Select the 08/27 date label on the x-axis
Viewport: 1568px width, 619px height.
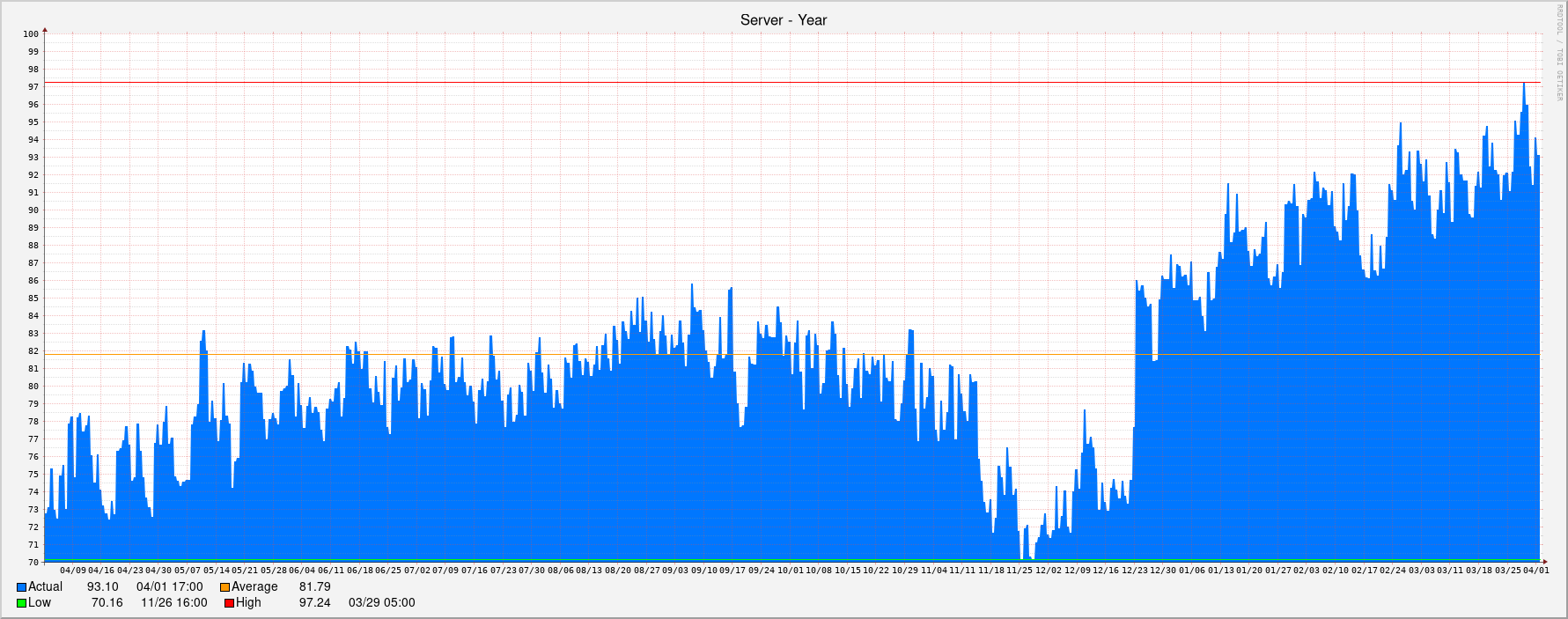pyautogui.click(x=646, y=571)
